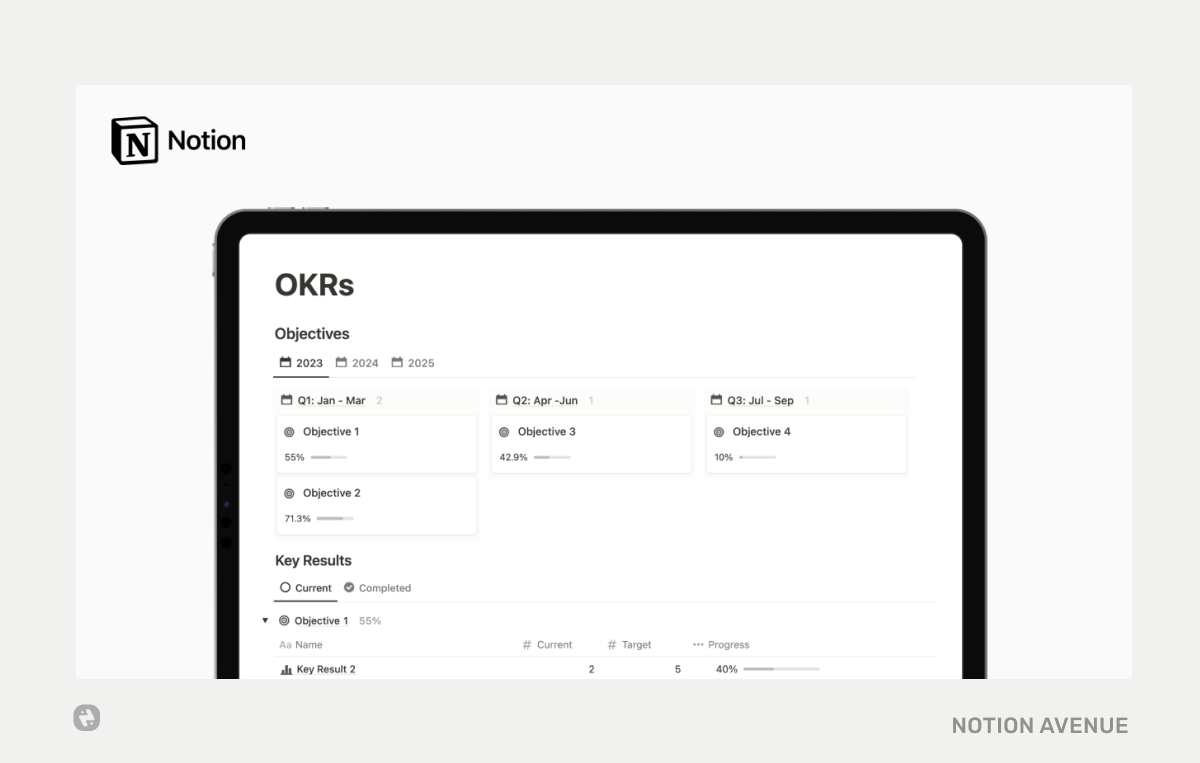Click the target icon on Objective 2 card
The width and height of the screenshot is (1200, 763).
(290, 493)
